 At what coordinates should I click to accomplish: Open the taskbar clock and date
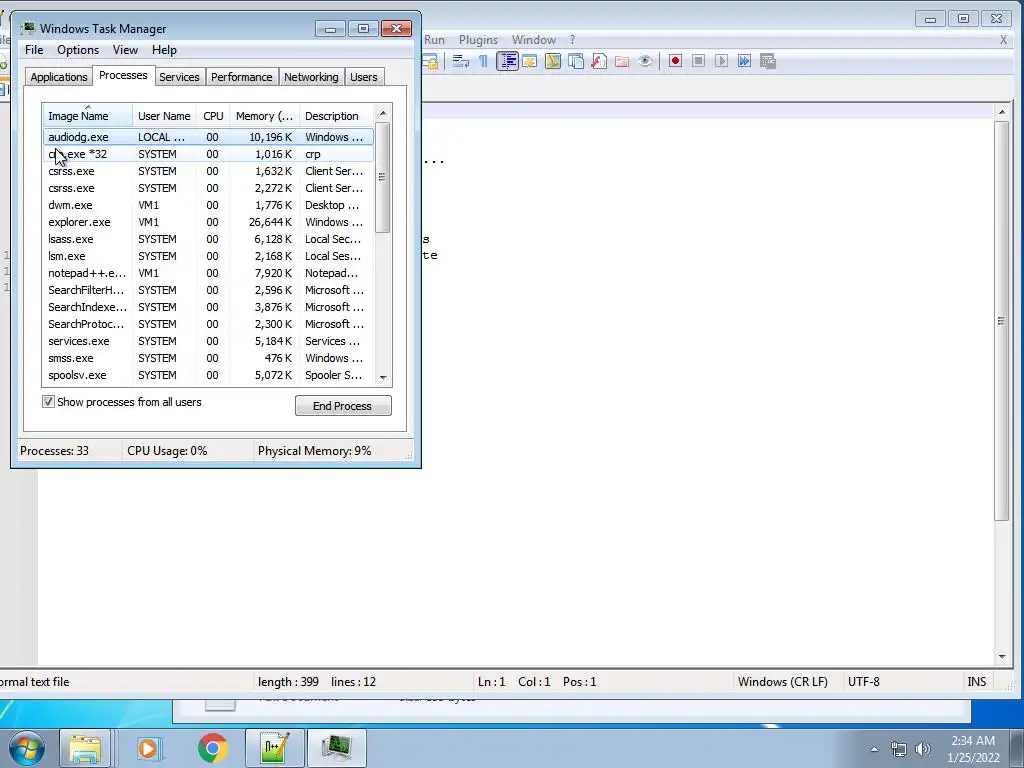coord(973,749)
